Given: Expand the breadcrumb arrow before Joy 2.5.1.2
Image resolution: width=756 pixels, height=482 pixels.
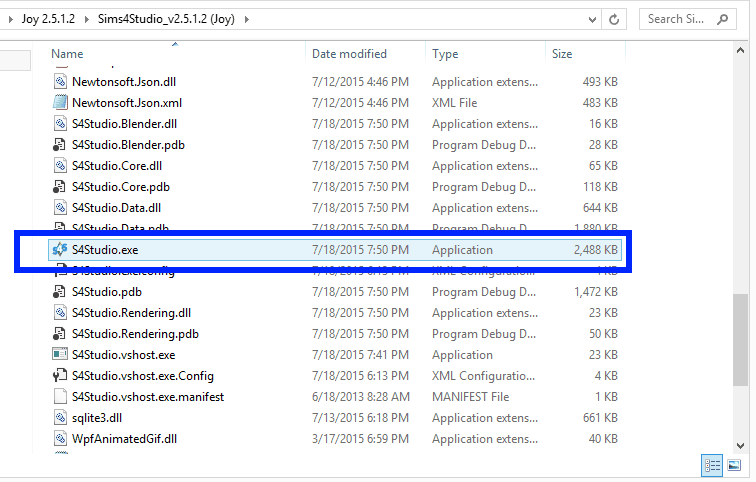Looking at the screenshot, I should tap(11, 19).
